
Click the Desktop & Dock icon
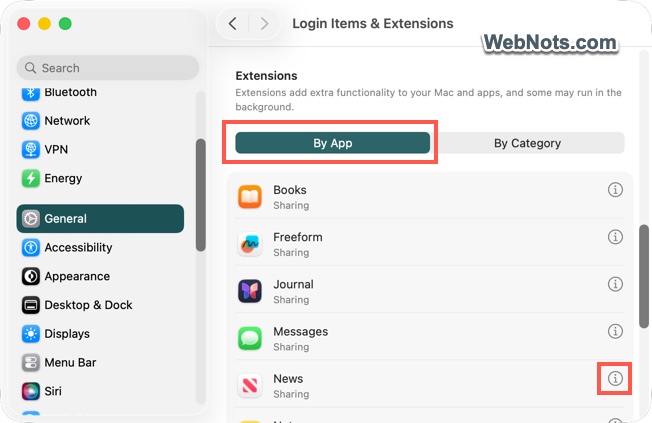[x=30, y=305]
